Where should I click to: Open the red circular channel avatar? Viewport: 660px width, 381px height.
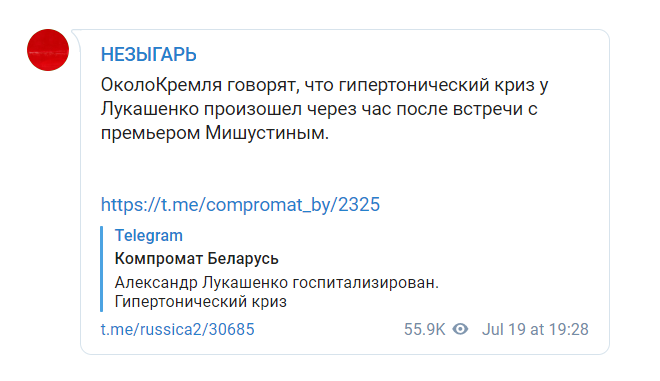(x=48, y=50)
